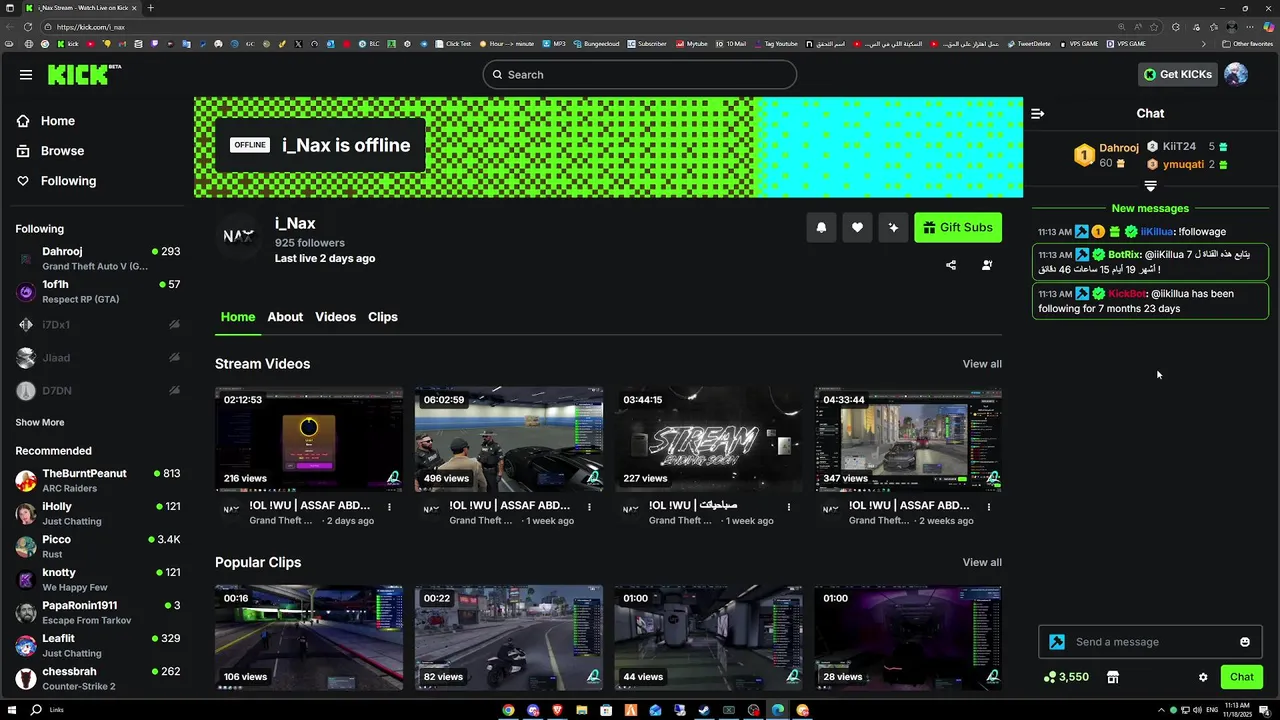Select the Home channel tab
The height and width of the screenshot is (720, 1280).
tap(238, 316)
